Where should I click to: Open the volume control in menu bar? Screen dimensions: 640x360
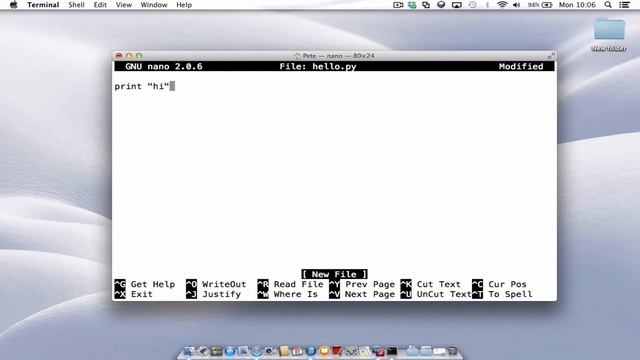tap(516, 5)
